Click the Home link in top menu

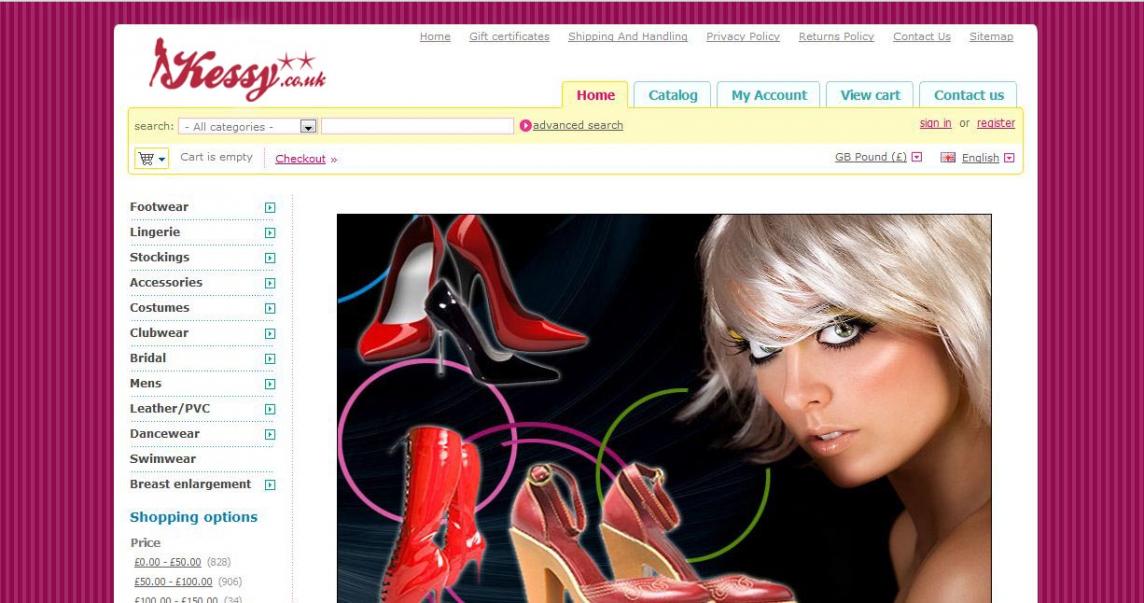point(435,37)
